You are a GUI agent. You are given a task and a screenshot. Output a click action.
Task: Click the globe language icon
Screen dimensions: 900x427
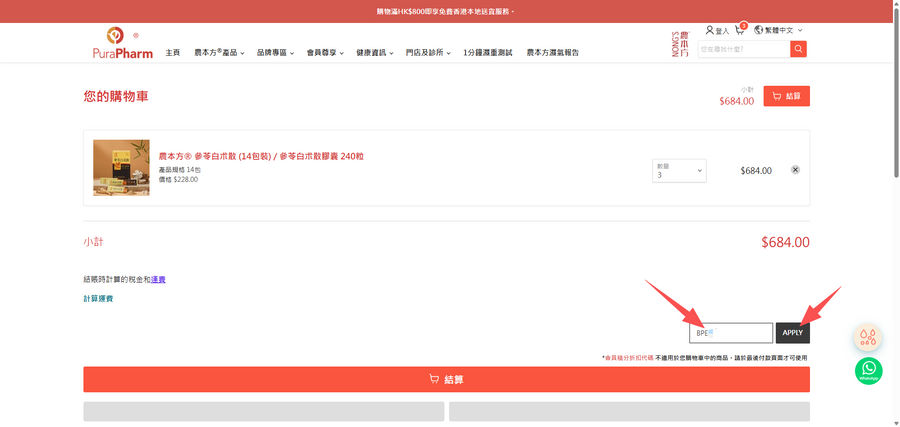(758, 30)
